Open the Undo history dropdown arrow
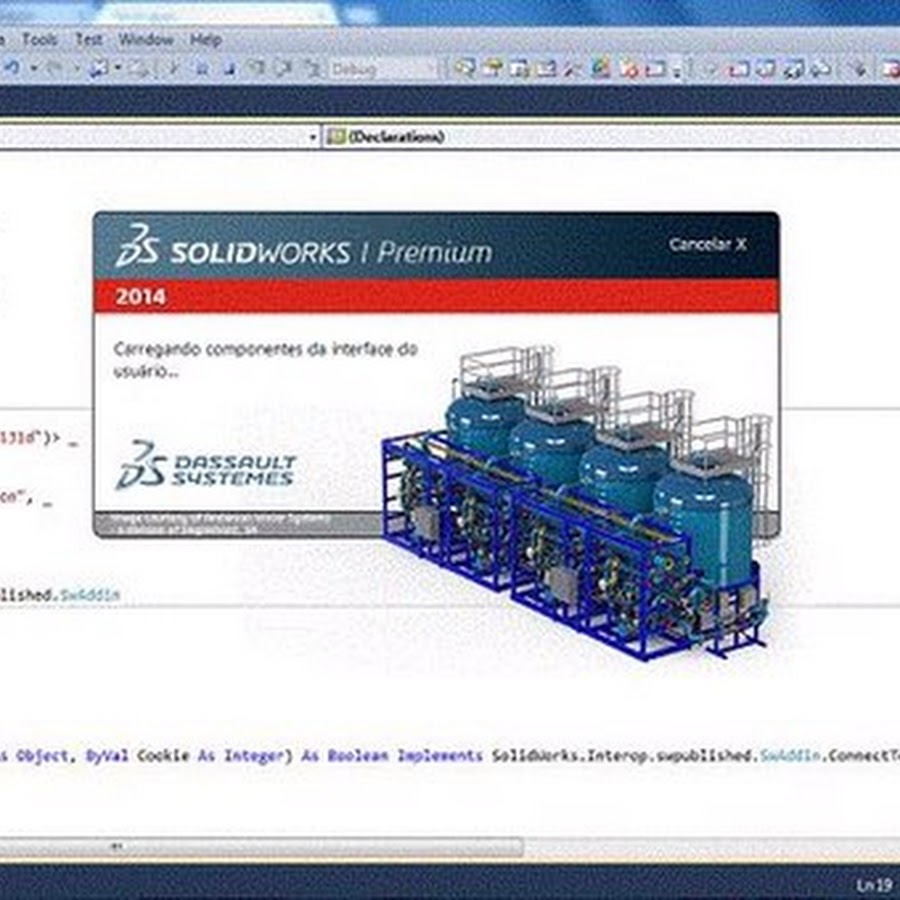 [x=32, y=69]
